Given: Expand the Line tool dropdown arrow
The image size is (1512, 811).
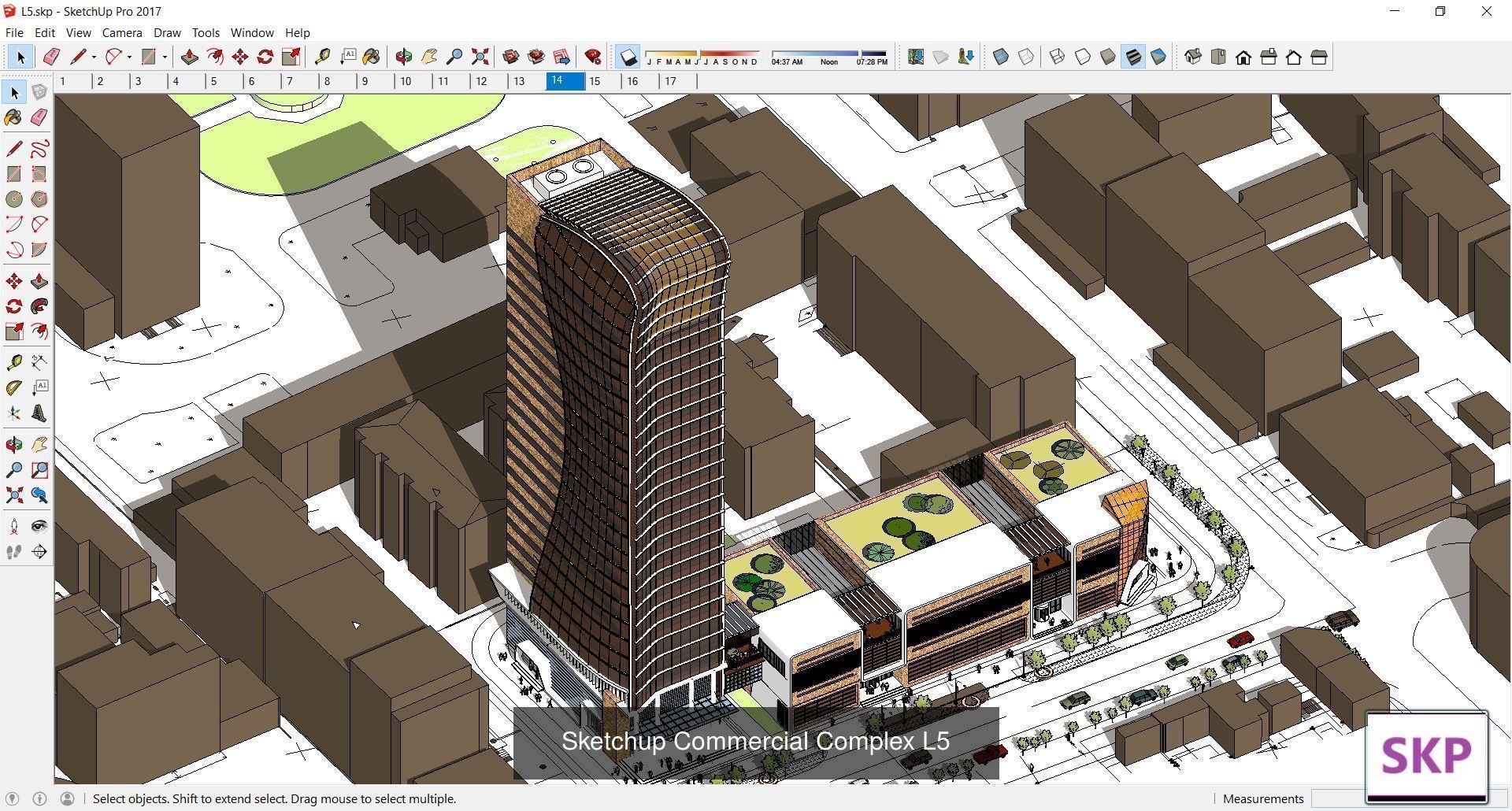Looking at the screenshot, I should pos(94,57).
